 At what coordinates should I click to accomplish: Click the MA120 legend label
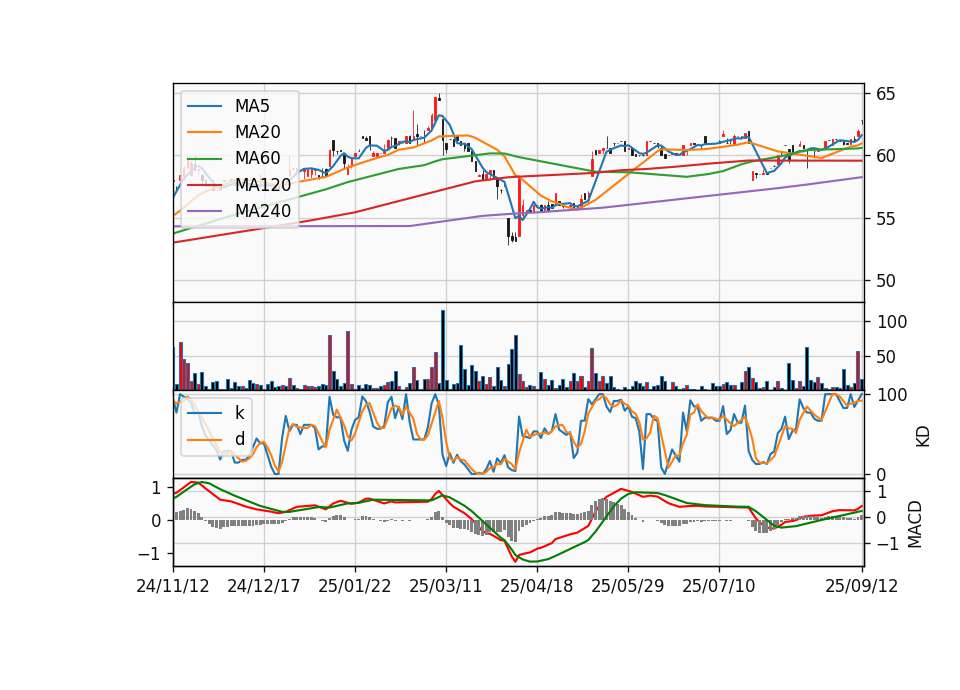click(x=263, y=185)
